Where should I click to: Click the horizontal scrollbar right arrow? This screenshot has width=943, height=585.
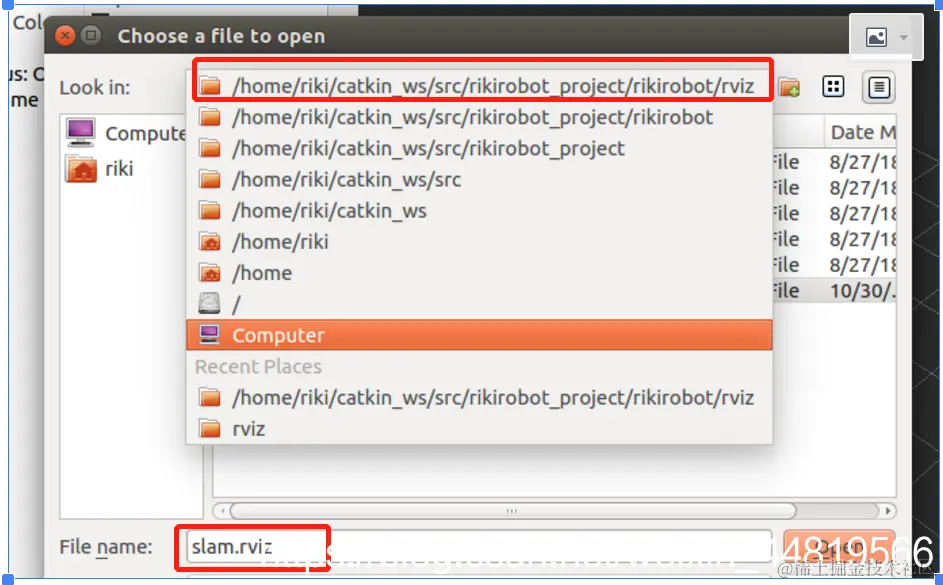pyautogui.click(x=888, y=511)
